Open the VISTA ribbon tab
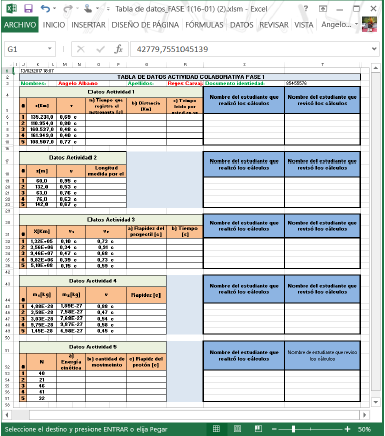Screen dimensions: 385x436 point(304,25)
